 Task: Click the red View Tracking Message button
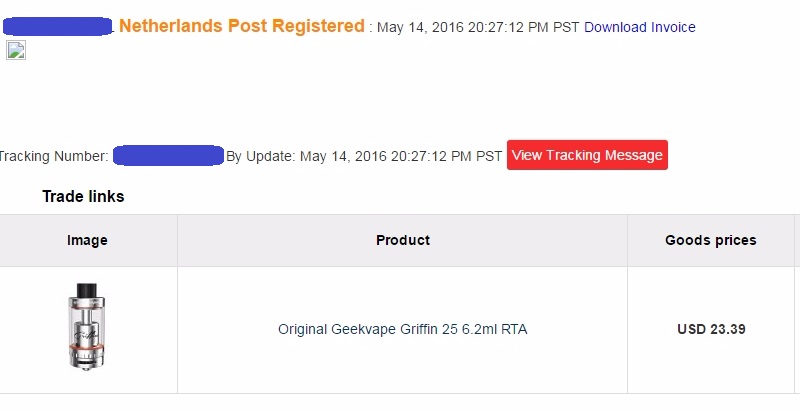587,155
